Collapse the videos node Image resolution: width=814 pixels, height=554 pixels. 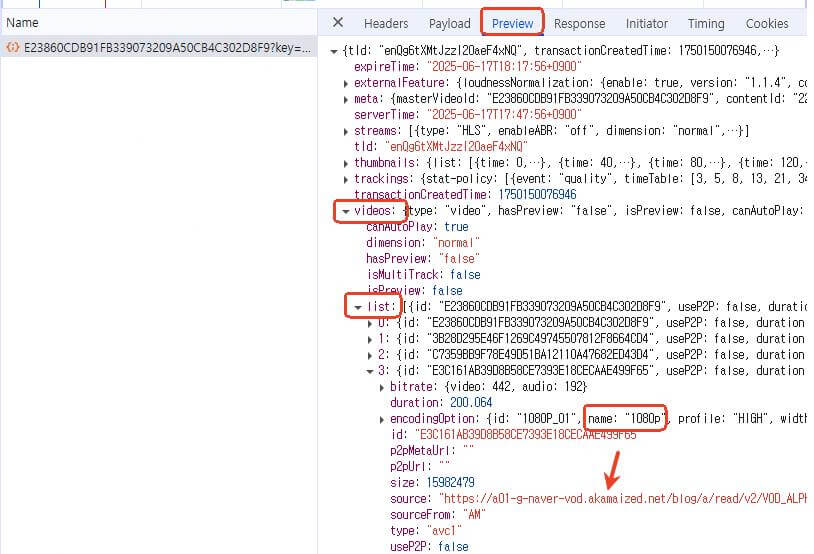[x=347, y=211]
